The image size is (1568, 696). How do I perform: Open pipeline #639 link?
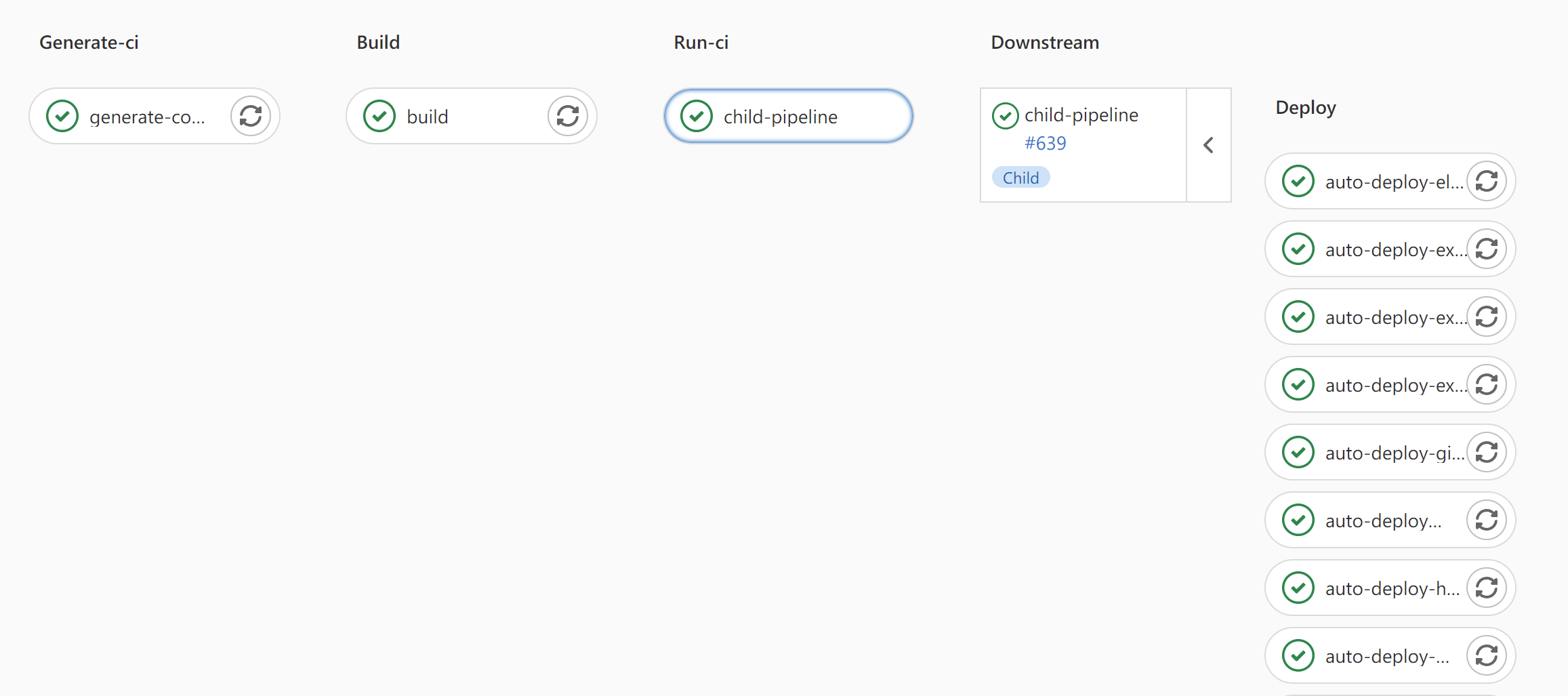1046,143
